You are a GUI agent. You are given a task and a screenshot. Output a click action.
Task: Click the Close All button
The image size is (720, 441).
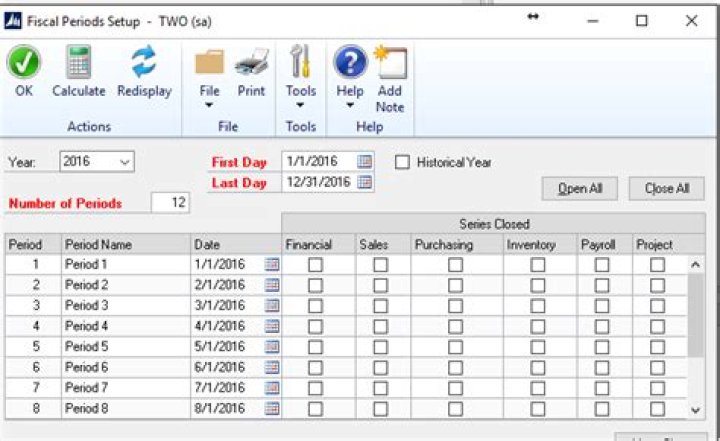[x=666, y=189]
